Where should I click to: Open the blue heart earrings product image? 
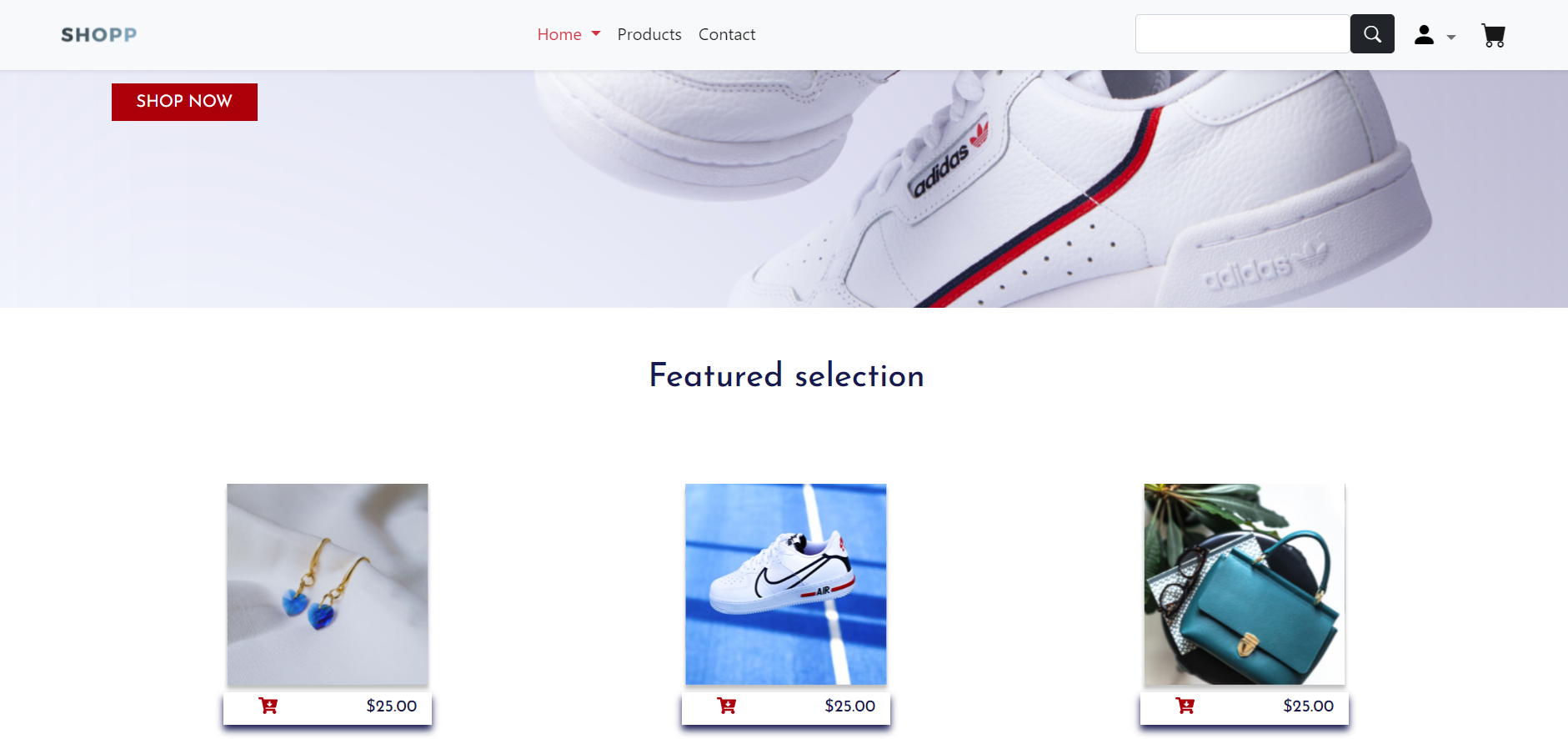tap(328, 585)
